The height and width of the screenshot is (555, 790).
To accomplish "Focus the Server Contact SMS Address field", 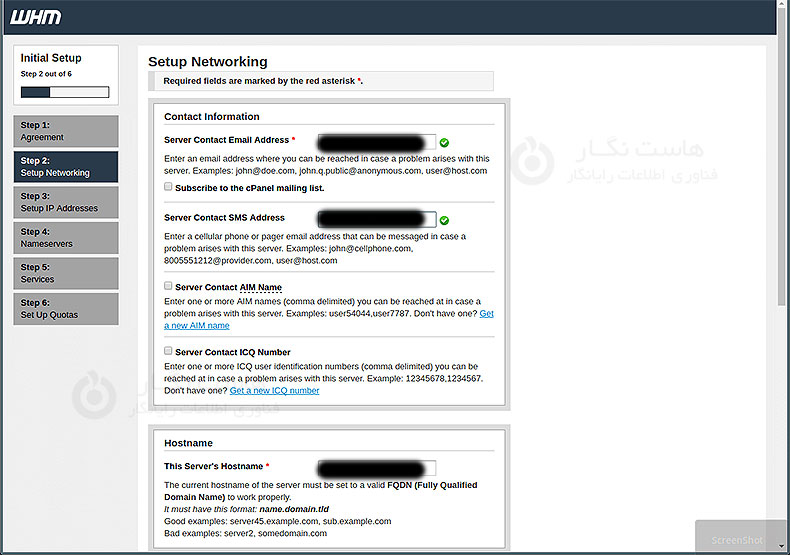I will coord(376,219).
